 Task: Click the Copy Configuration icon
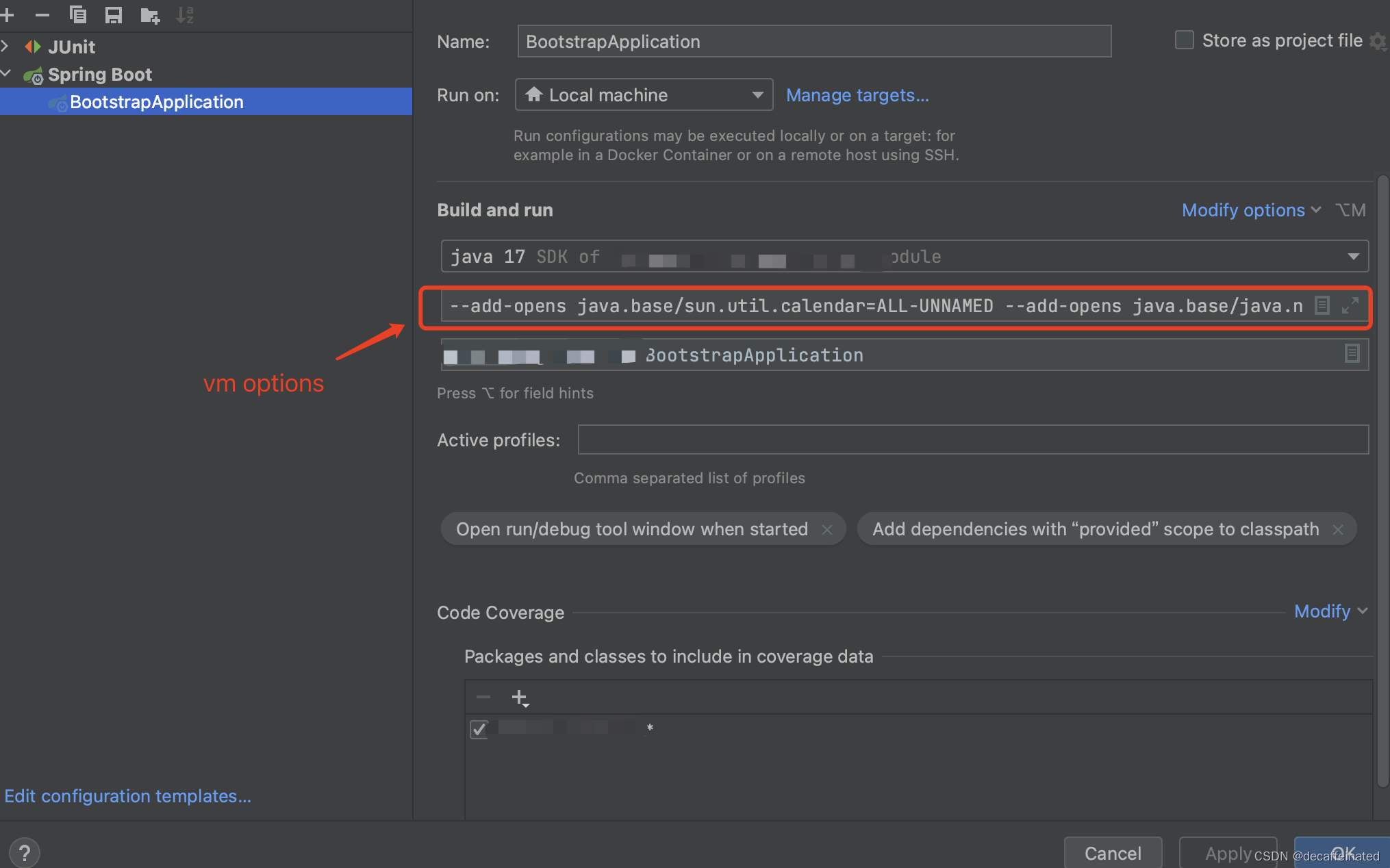point(78,14)
